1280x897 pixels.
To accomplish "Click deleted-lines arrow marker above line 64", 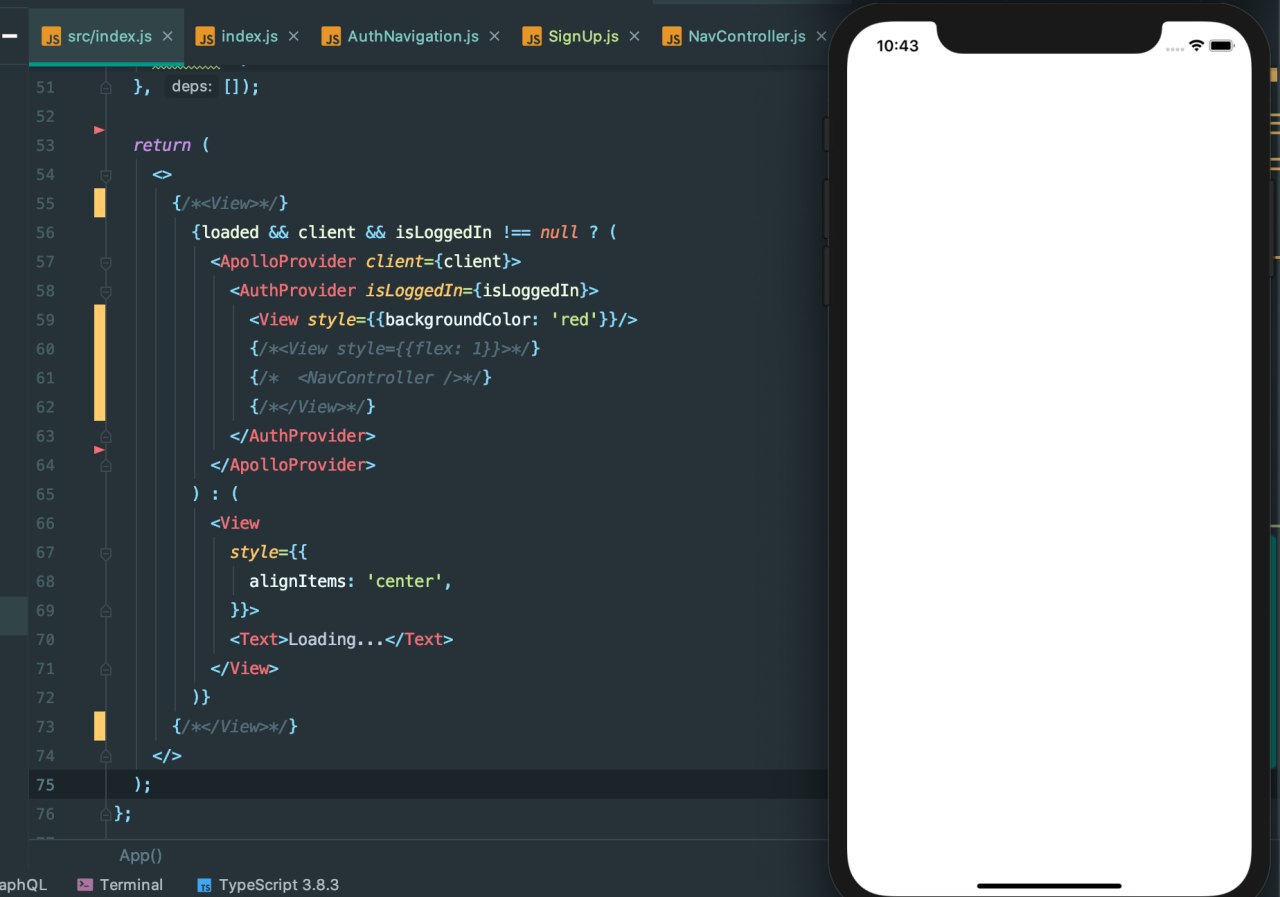I will [99, 450].
